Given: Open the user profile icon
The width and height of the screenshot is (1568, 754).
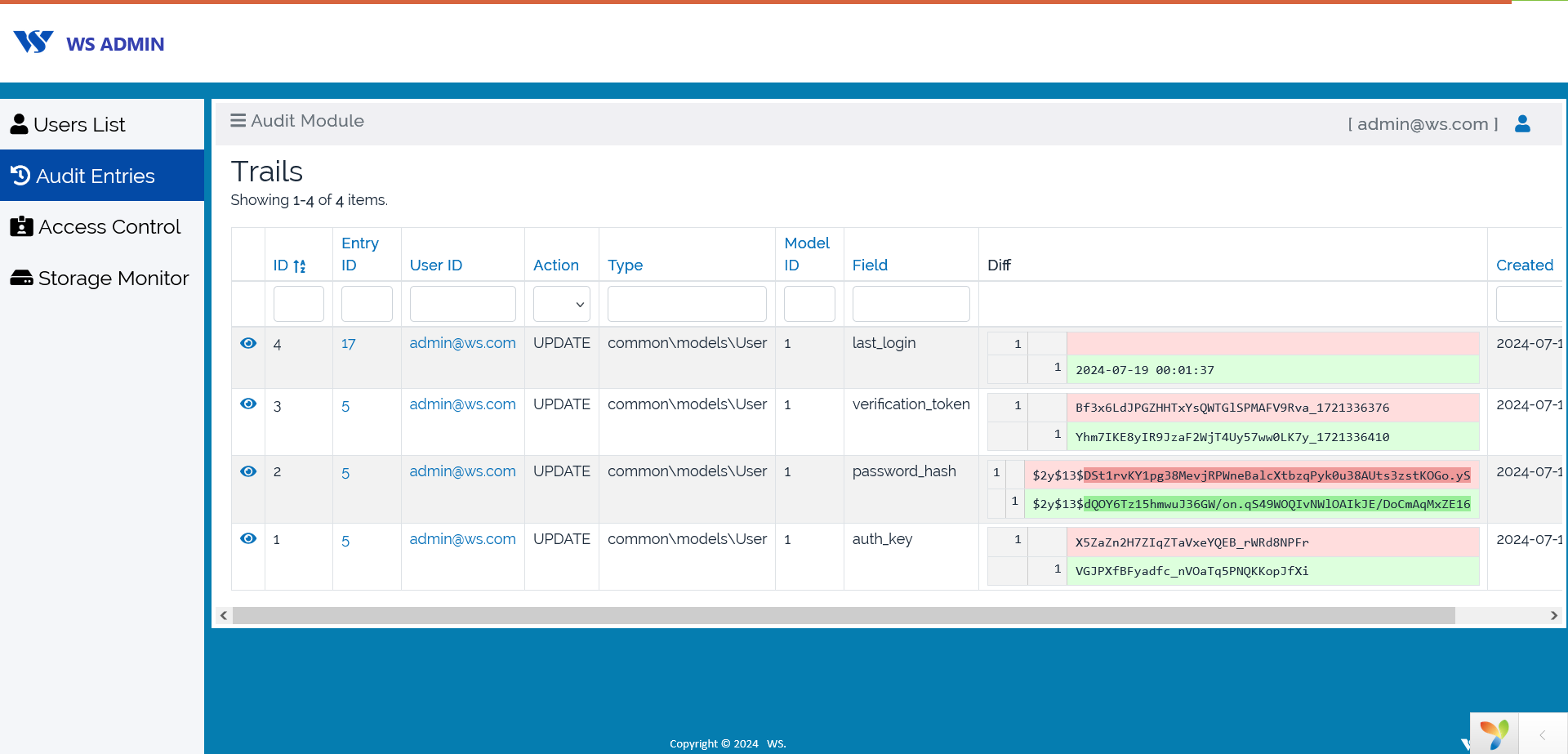Looking at the screenshot, I should pyautogui.click(x=1522, y=123).
